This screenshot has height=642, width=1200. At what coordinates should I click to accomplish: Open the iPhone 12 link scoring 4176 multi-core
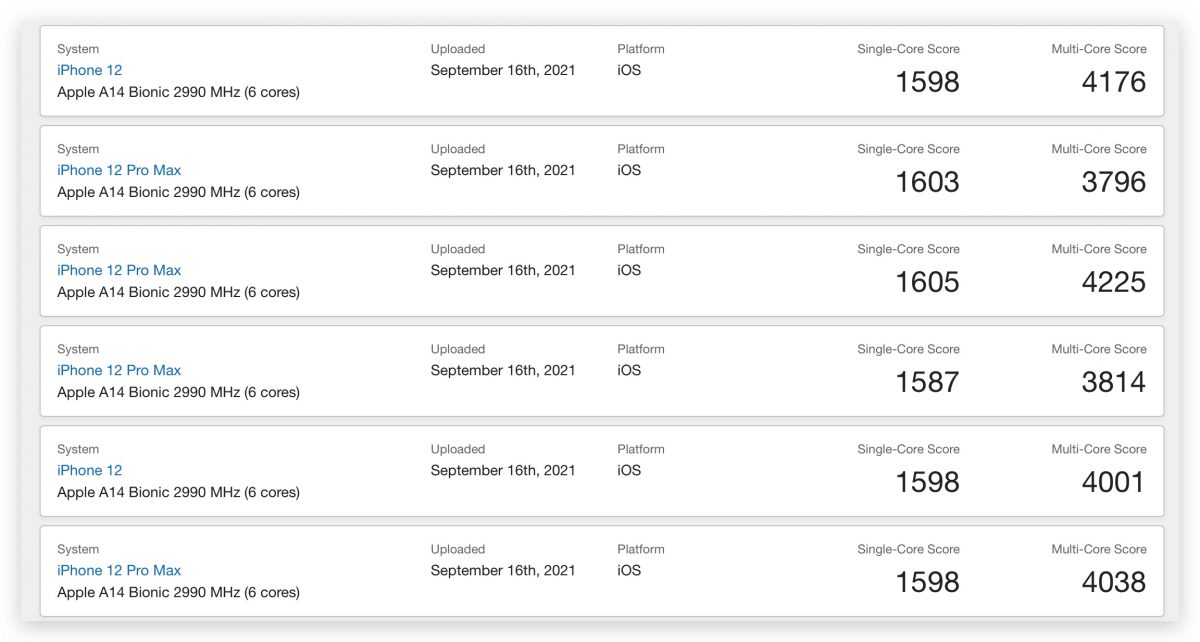(x=90, y=70)
